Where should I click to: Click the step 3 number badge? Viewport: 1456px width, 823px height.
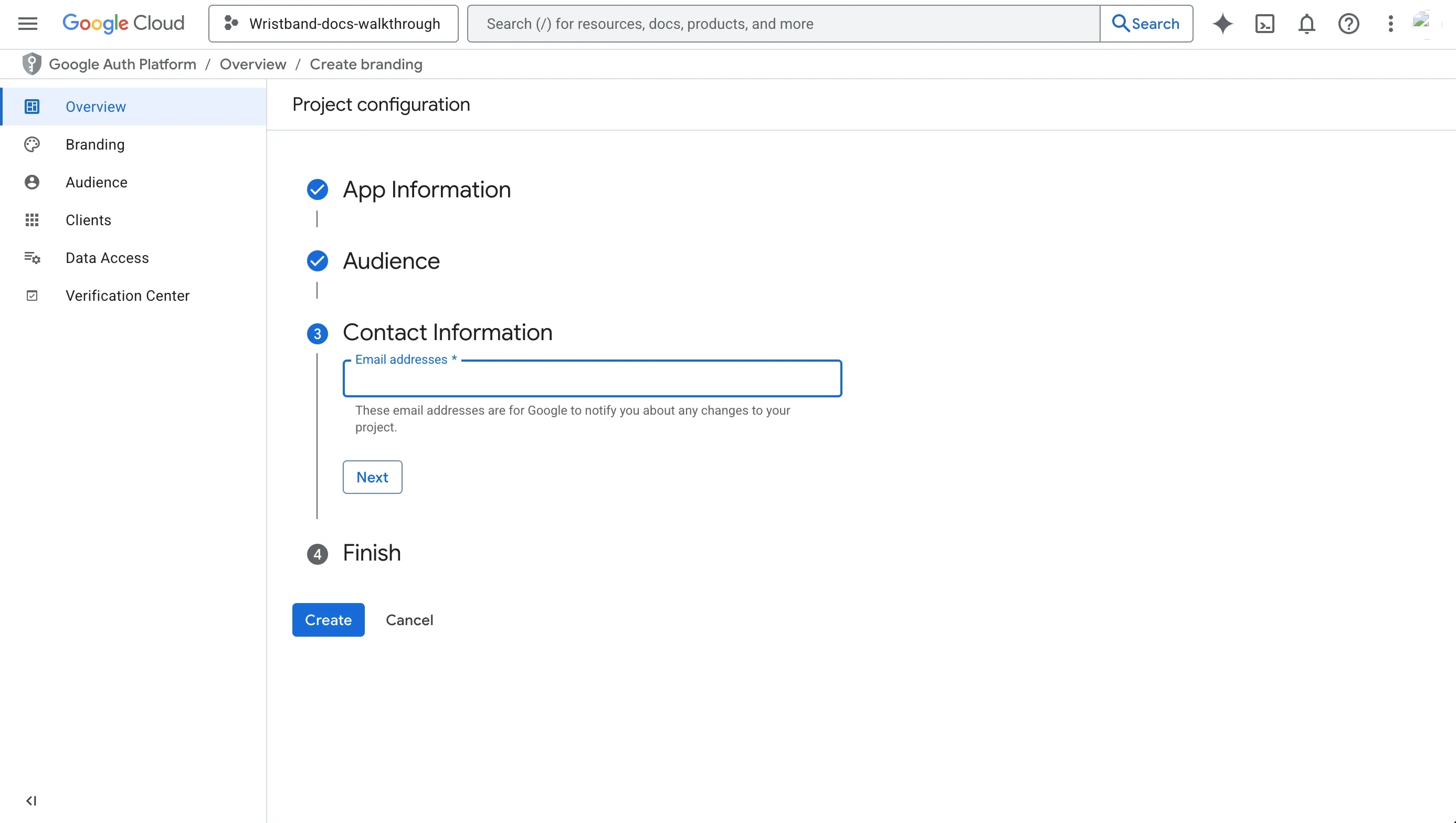click(317, 333)
